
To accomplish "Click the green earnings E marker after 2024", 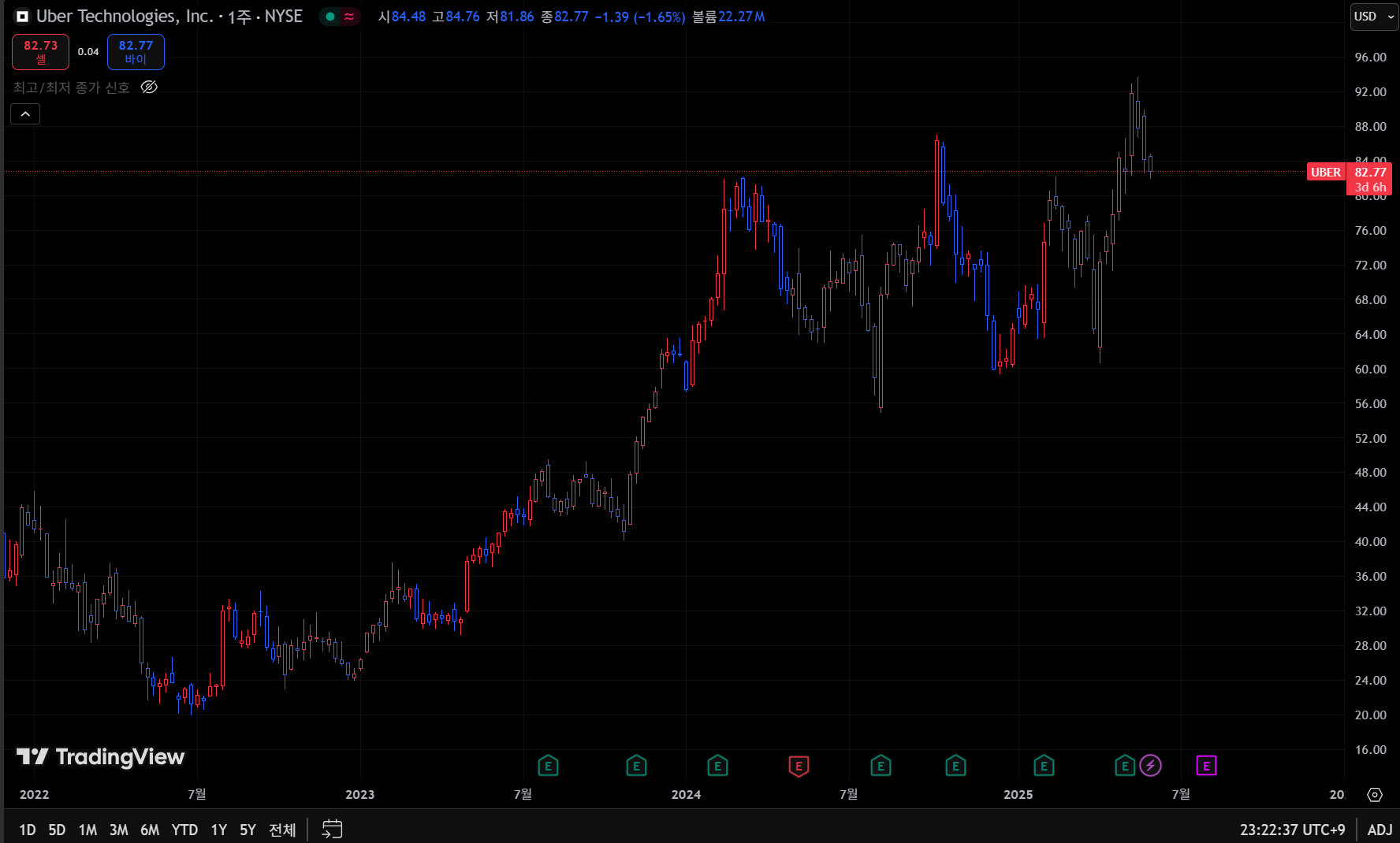I will 717,766.
